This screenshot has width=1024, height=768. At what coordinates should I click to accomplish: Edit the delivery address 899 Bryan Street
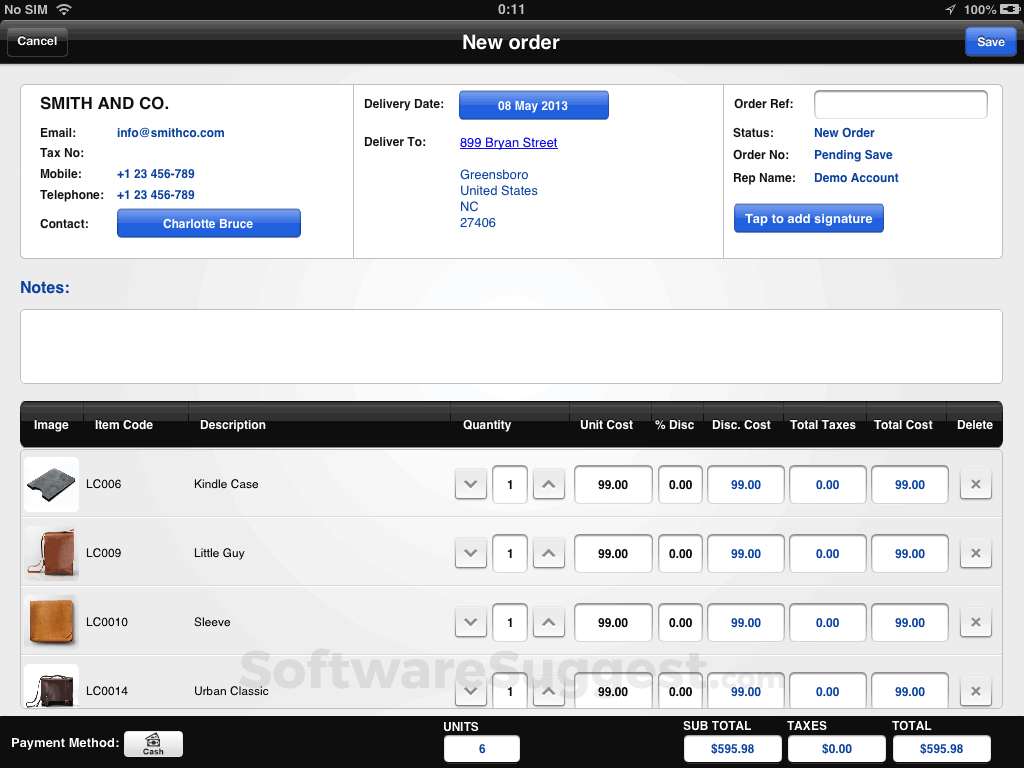[508, 141]
